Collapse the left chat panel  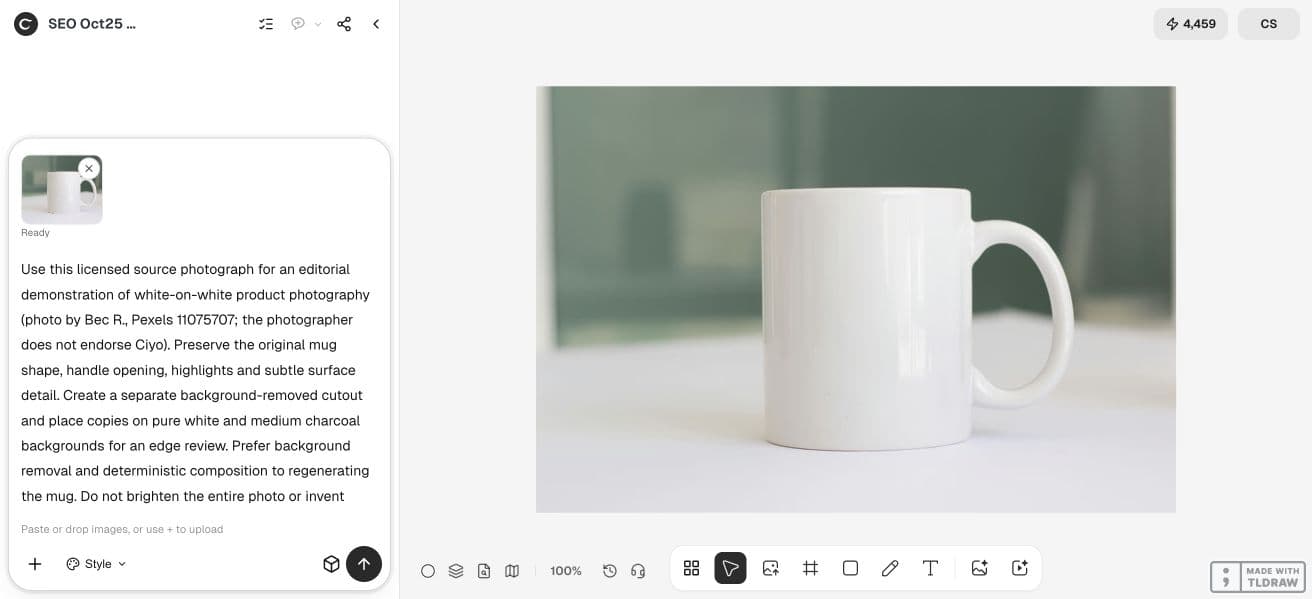point(376,24)
